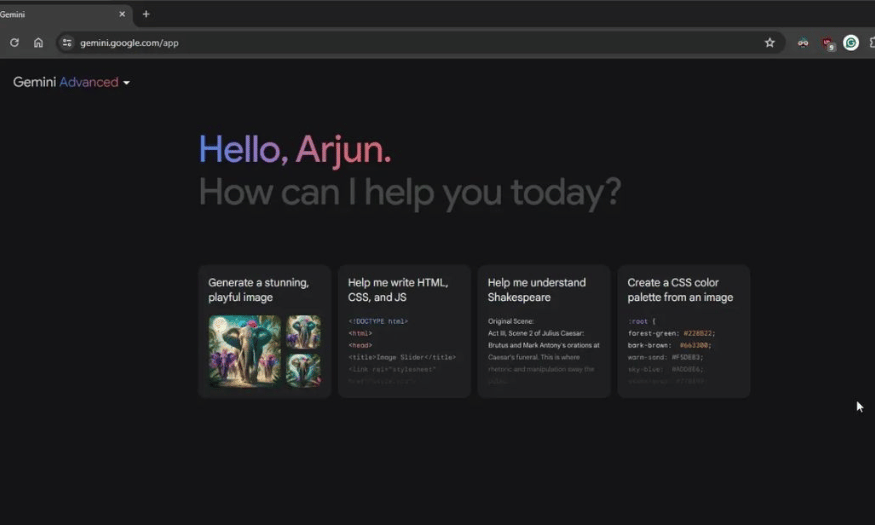Click the <title>Image Slider</title> code line
This screenshot has height=525, width=875.
coord(402,357)
